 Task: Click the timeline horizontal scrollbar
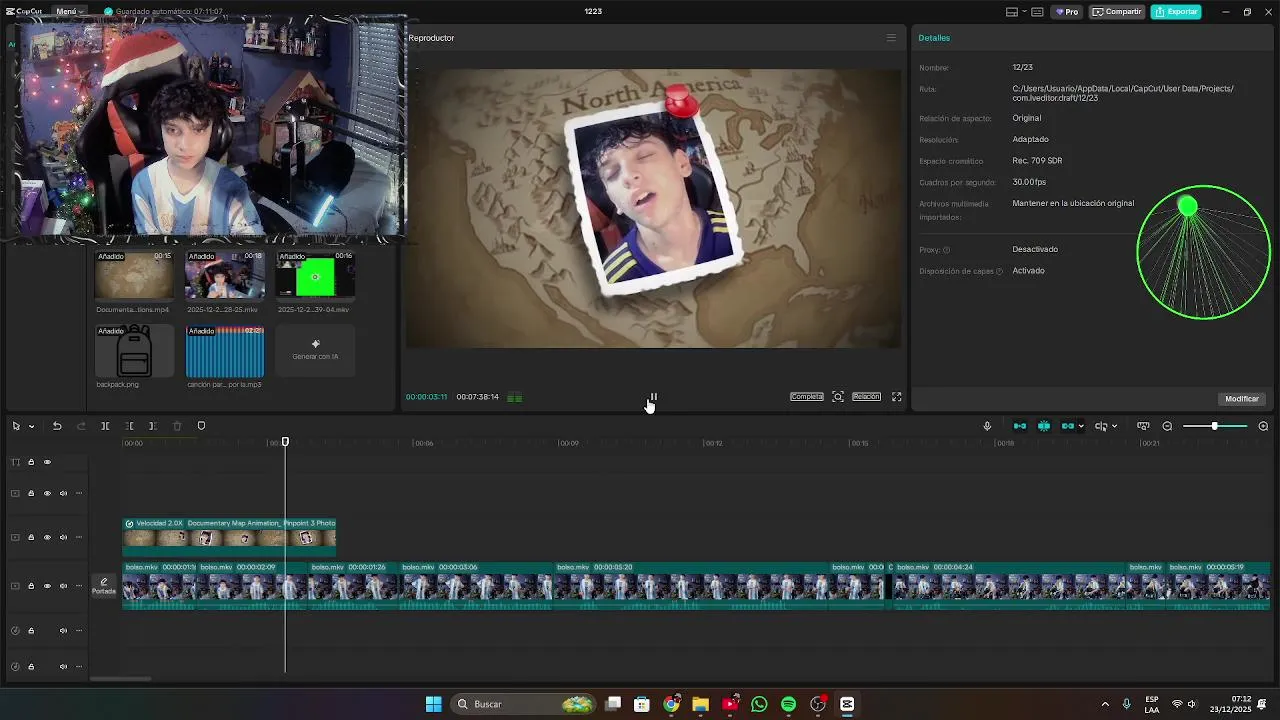[121, 679]
